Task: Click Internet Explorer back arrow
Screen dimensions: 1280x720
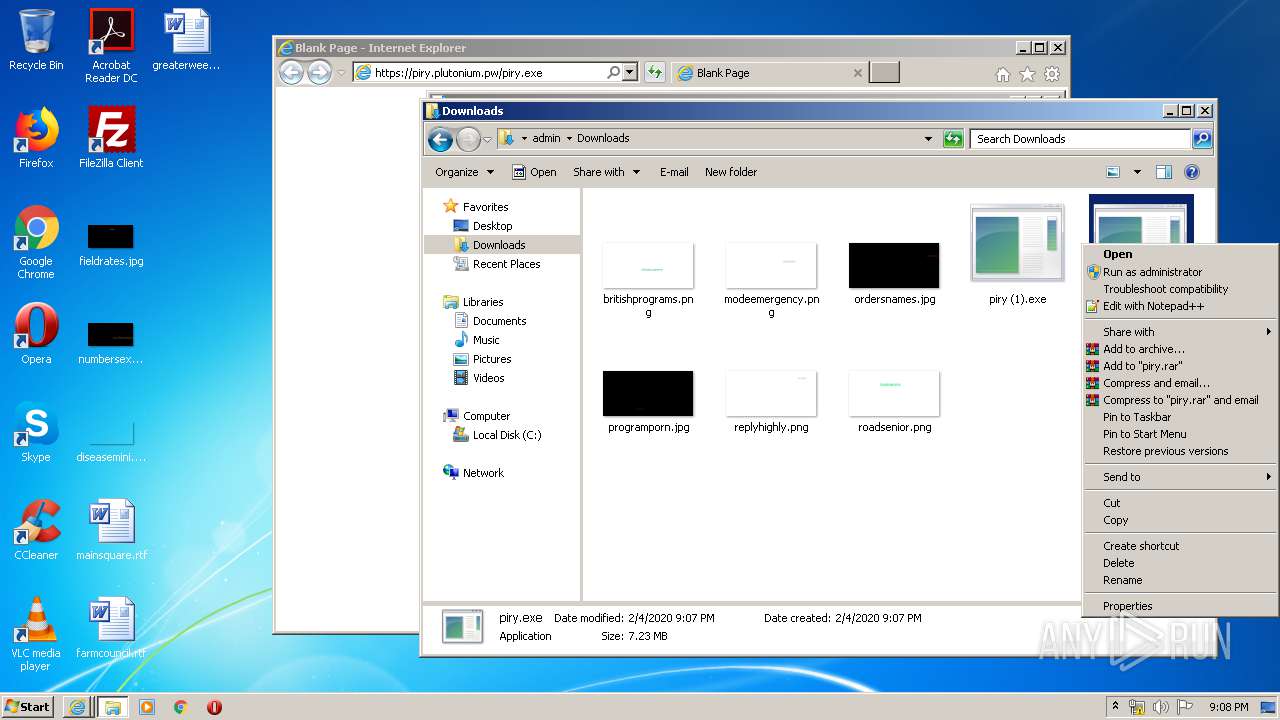Action: (x=291, y=72)
